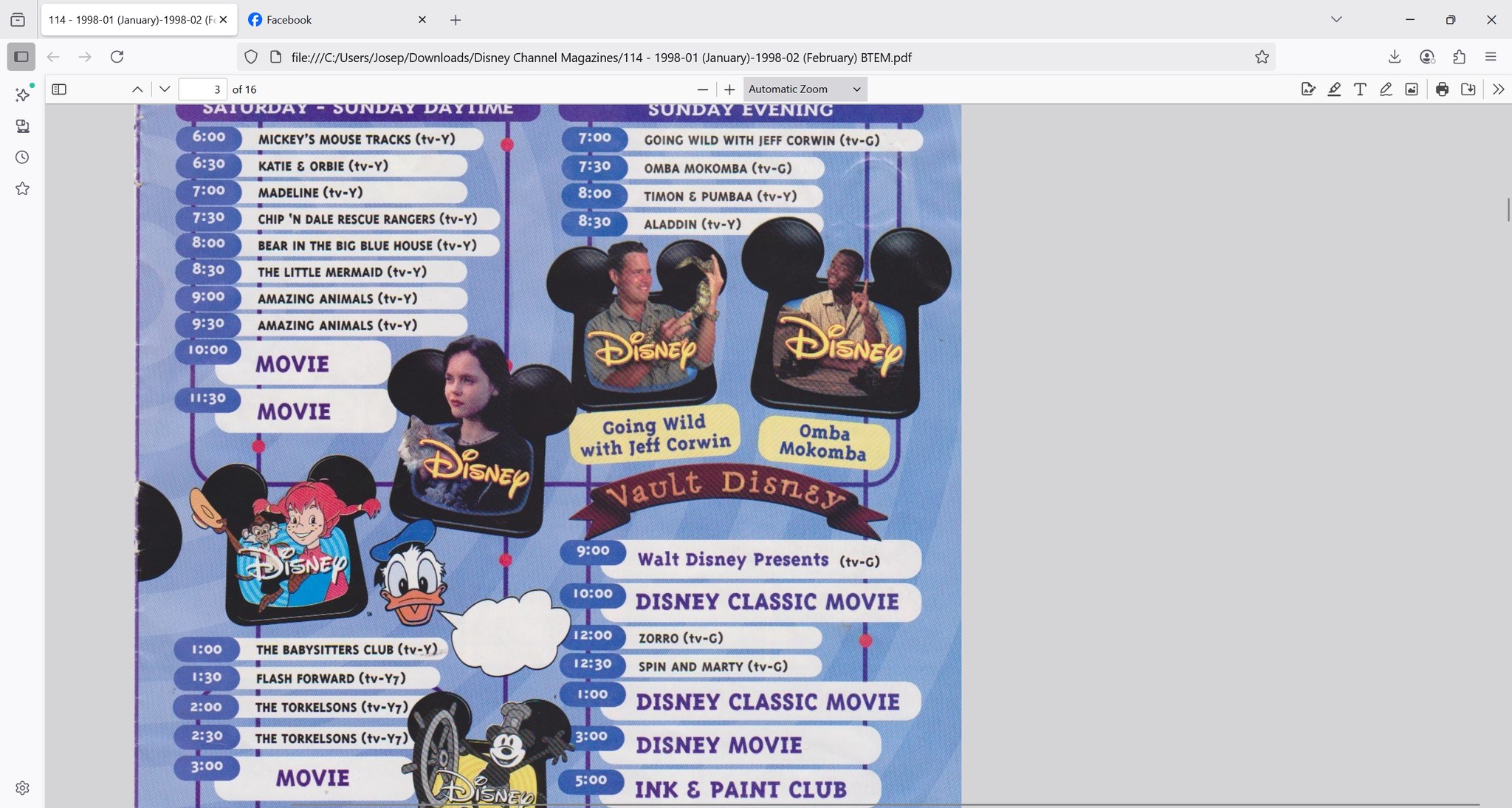Viewport: 1512px width, 808px height.
Task: Expand the PDF viewer Tools menu
Action: 1498,89
